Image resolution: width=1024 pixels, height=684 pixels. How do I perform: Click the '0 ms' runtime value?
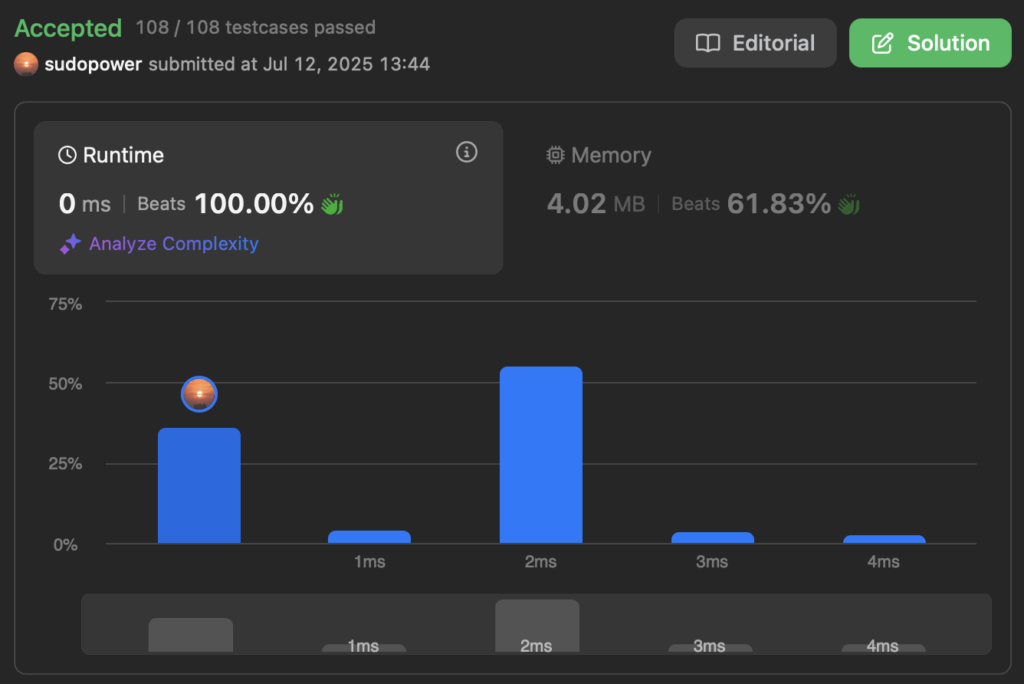pos(85,204)
